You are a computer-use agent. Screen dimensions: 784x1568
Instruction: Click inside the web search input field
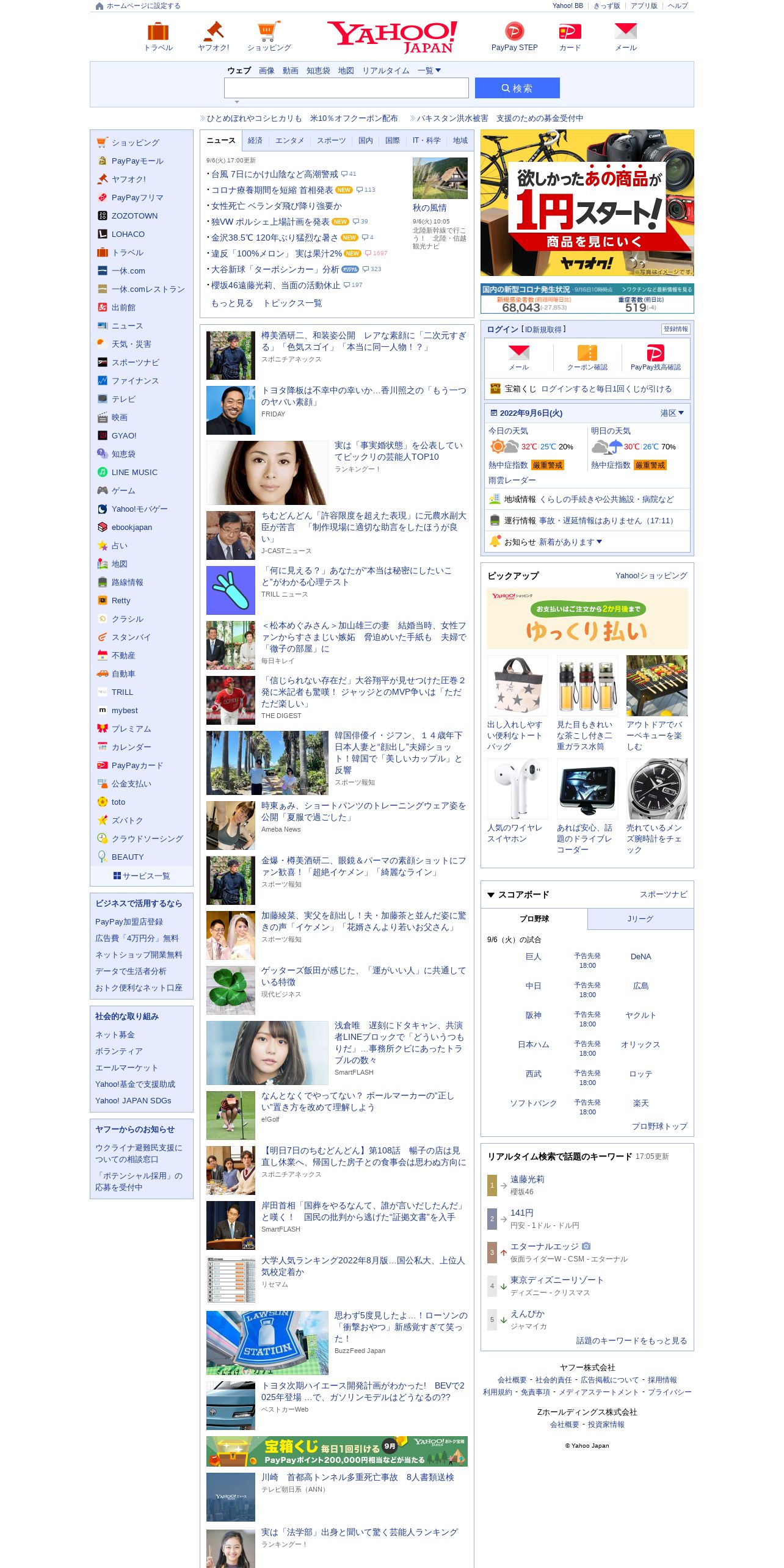tap(346, 88)
